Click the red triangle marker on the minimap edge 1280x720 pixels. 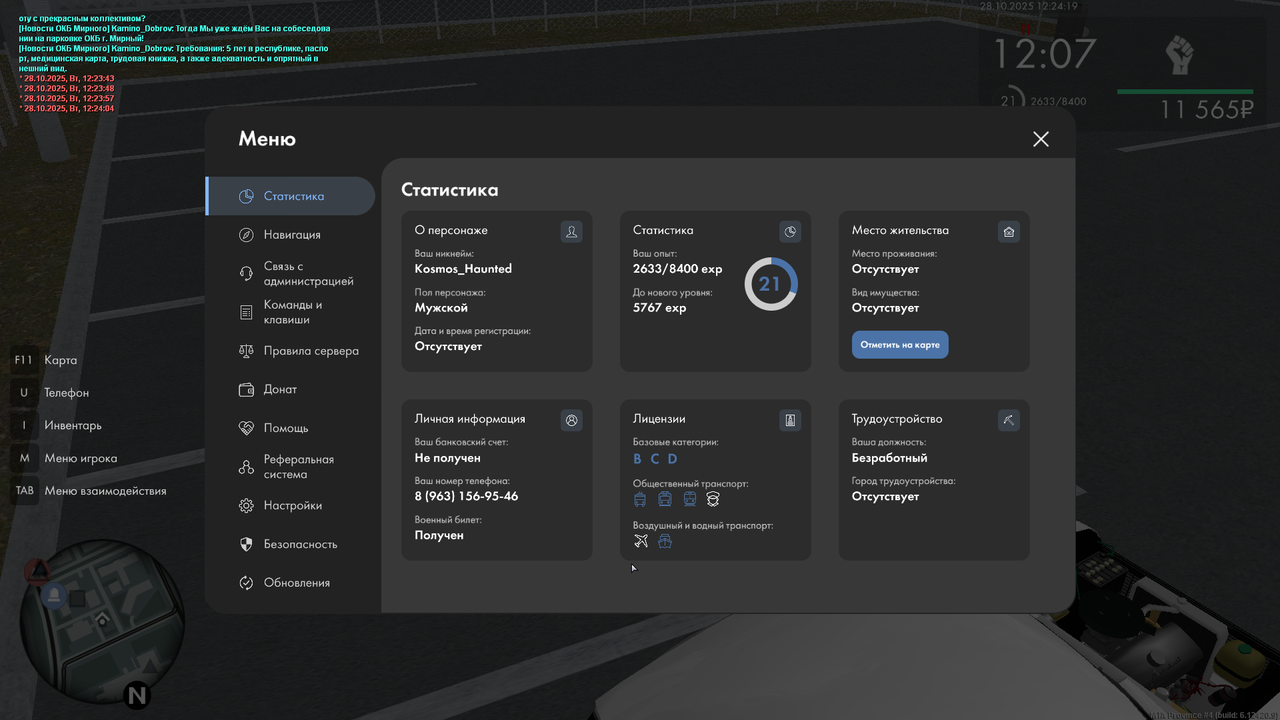point(36,571)
